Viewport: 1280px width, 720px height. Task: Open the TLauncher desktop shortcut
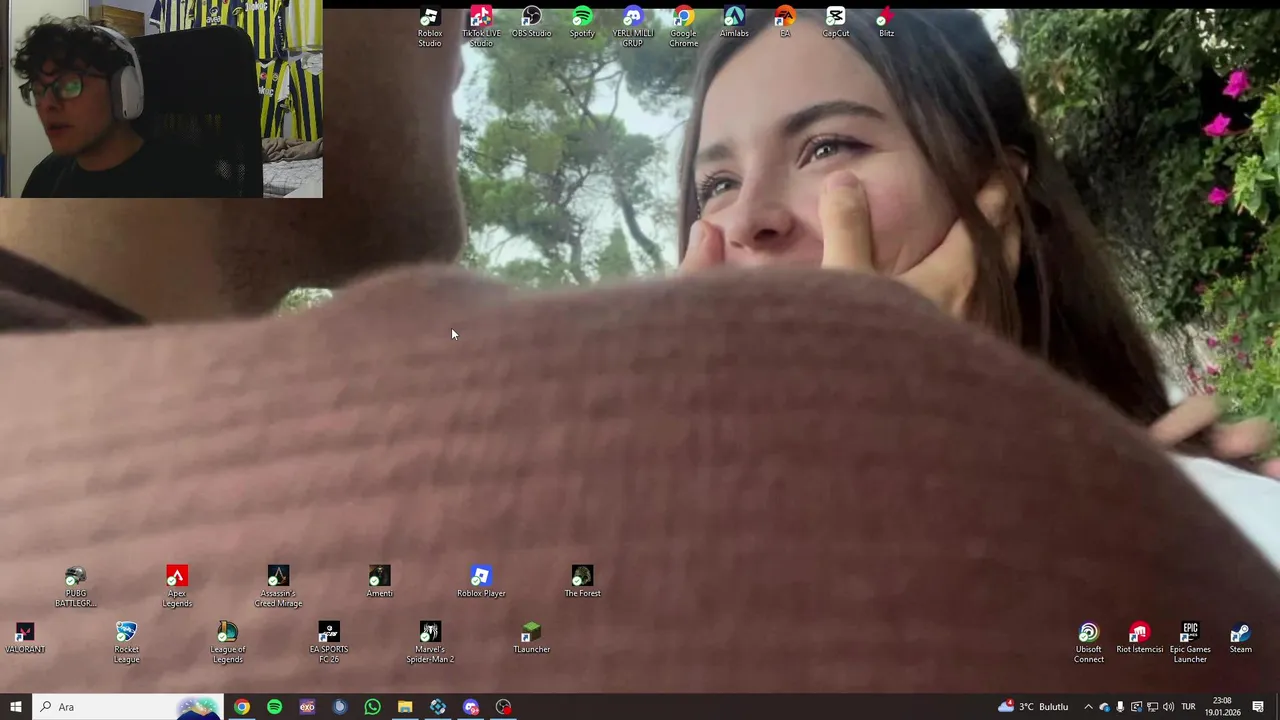(531, 639)
